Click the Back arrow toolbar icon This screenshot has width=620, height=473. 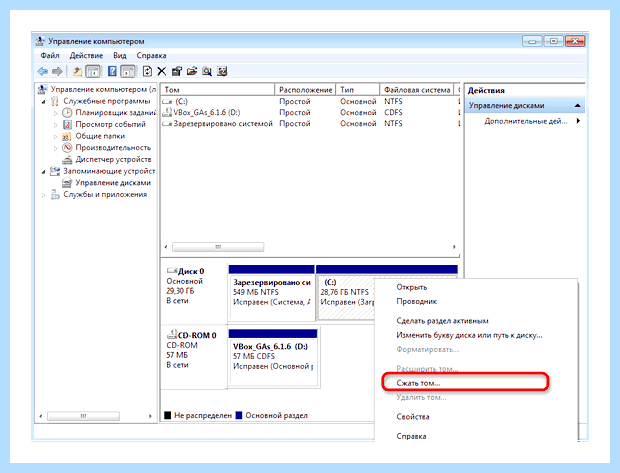pos(43,72)
